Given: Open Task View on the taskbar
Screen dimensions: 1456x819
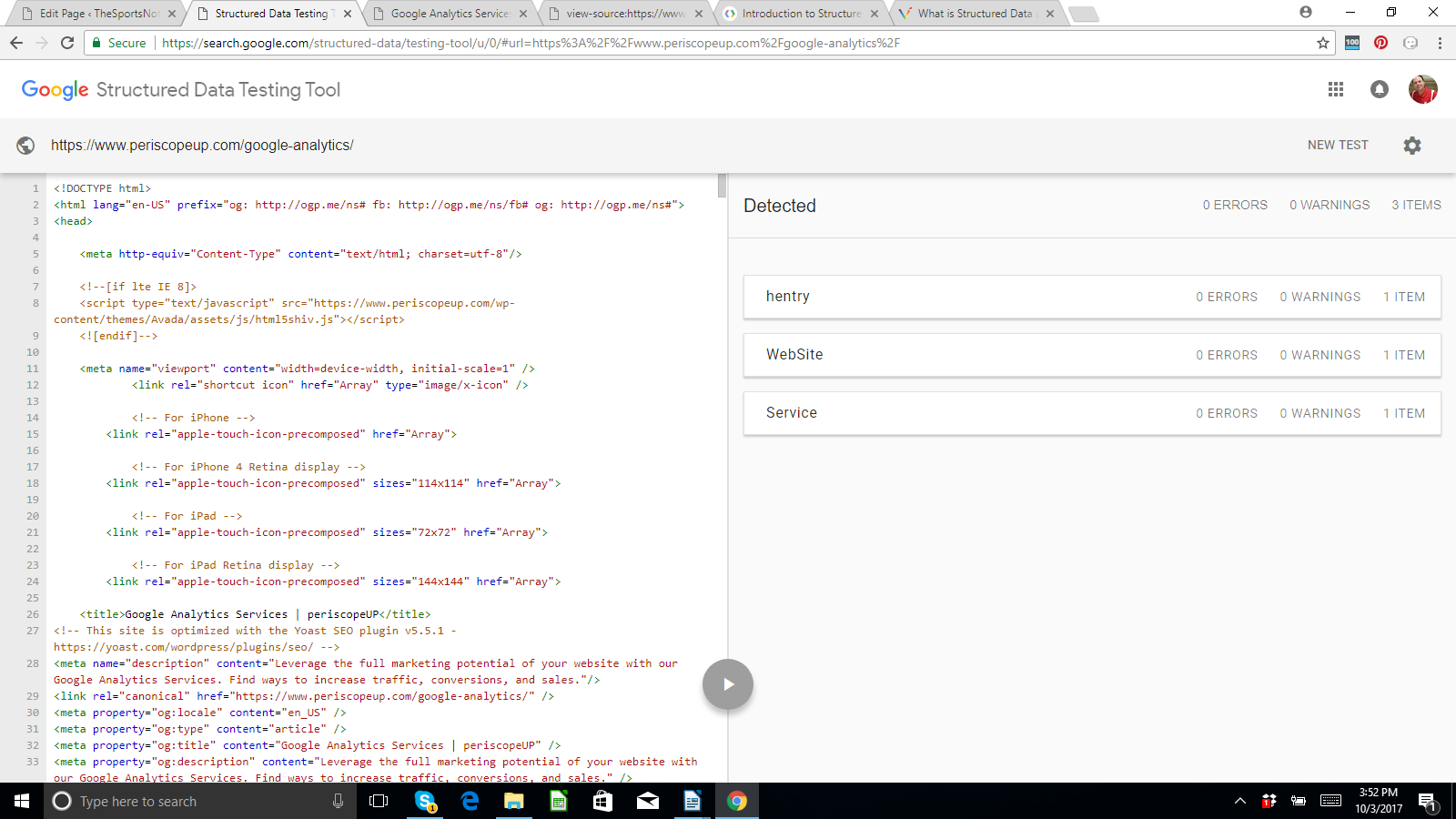Looking at the screenshot, I should click(379, 801).
